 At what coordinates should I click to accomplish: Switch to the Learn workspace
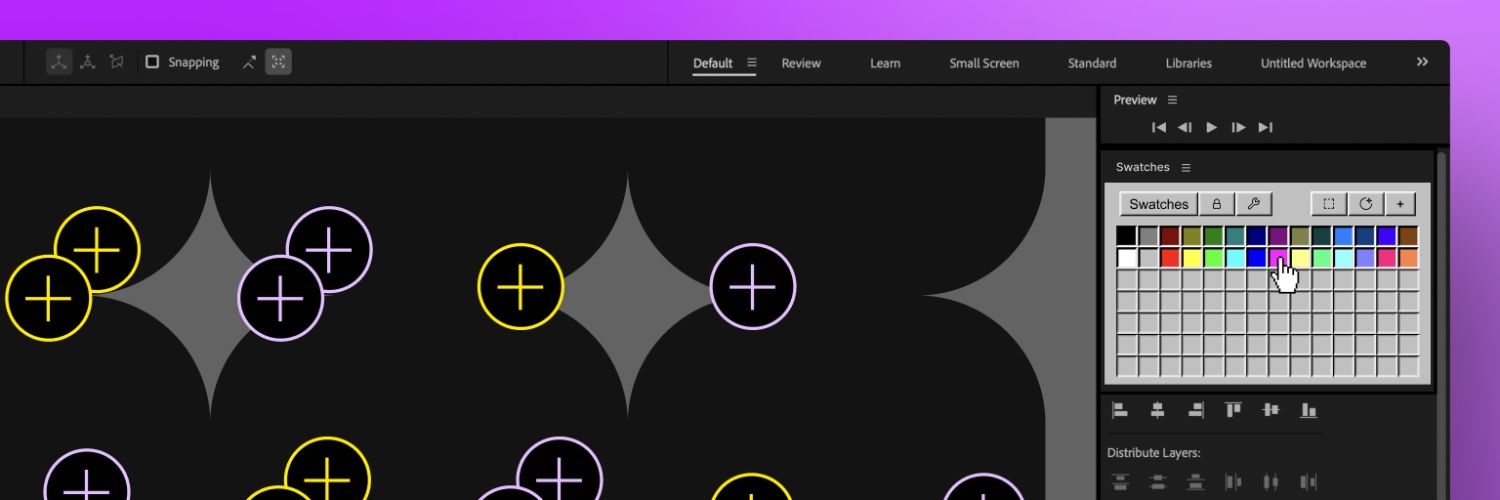coord(885,63)
